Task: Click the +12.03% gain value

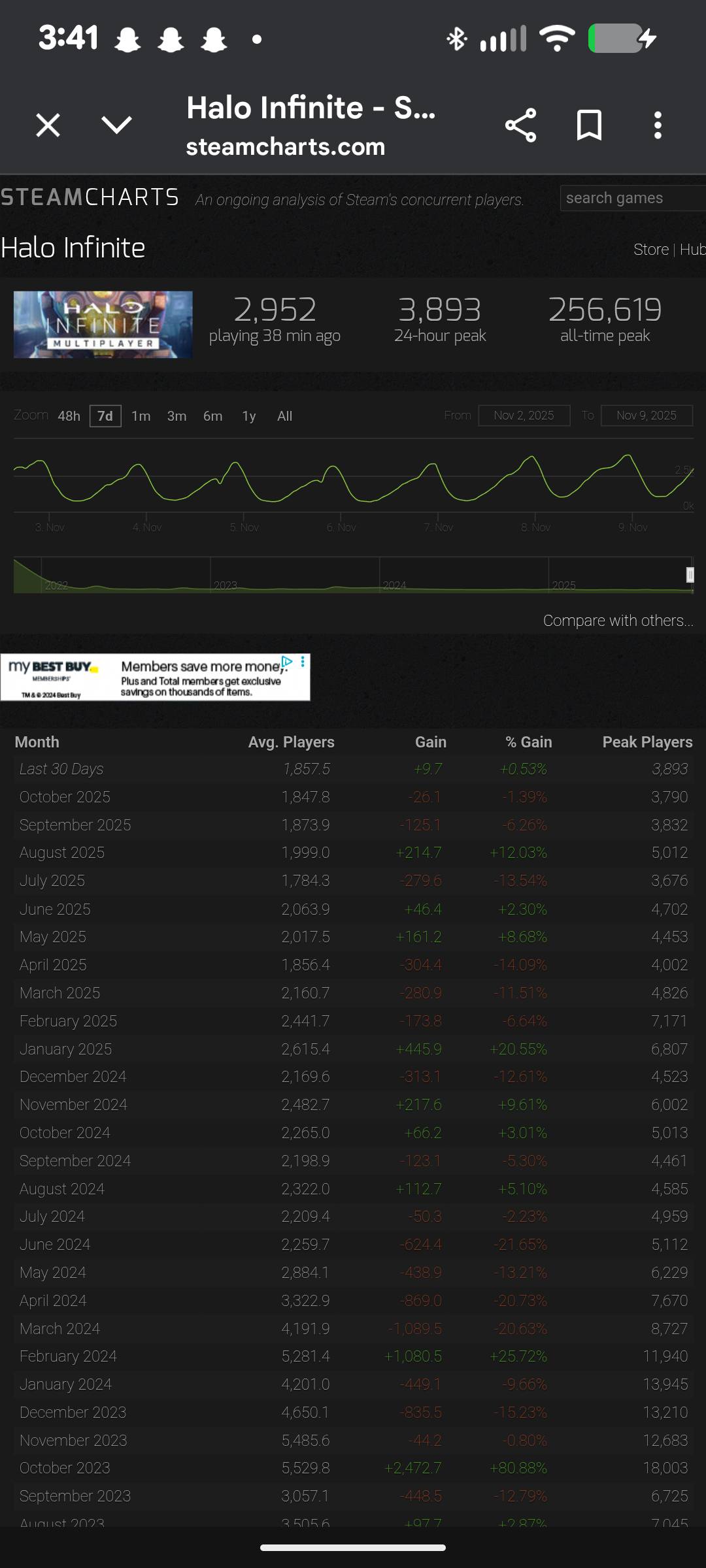Action: (518, 853)
